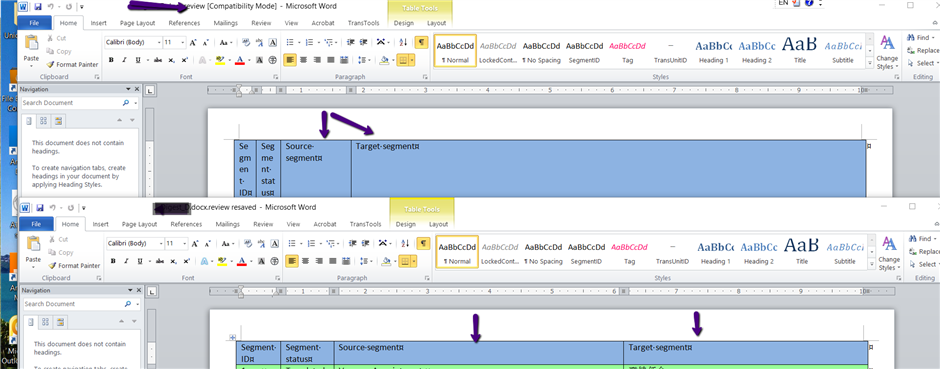940x369 pixels.
Task: Click Grow Font in the Compatibility Mode window
Action: click(x=193, y=43)
